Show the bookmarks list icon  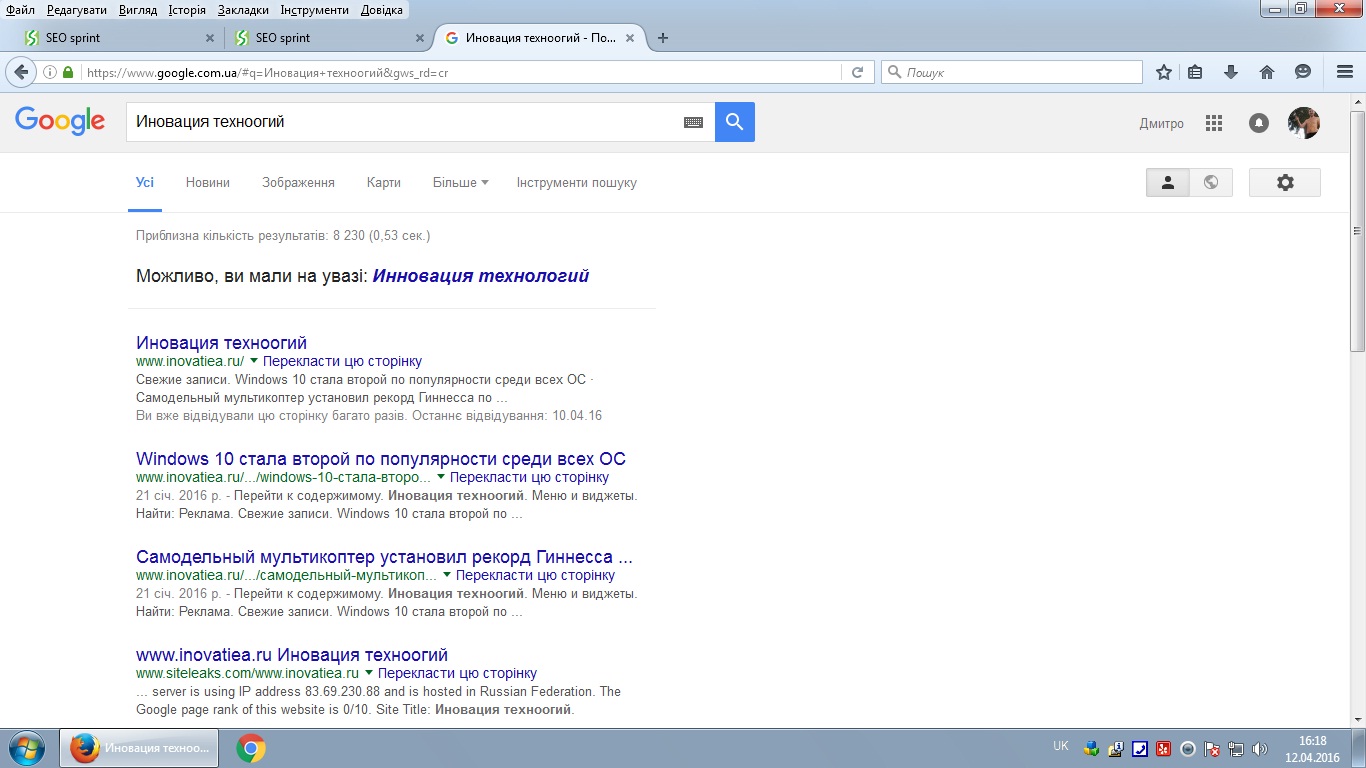tap(1196, 72)
